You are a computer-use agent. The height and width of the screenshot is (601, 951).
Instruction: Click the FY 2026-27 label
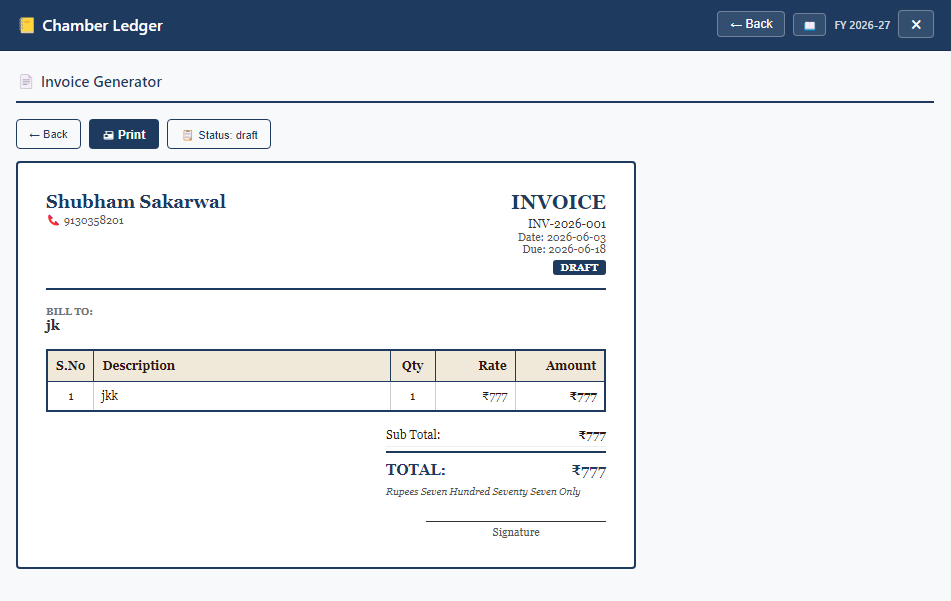(862, 25)
